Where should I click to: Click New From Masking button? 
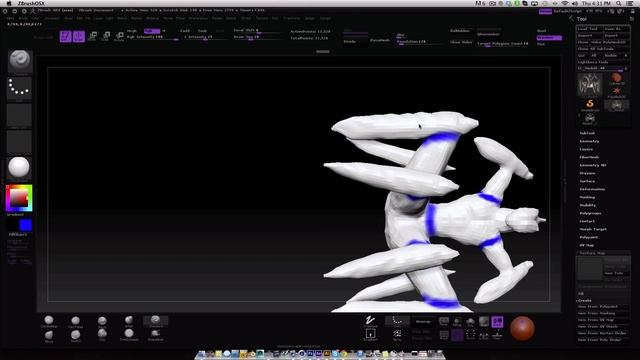(x=602, y=313)
